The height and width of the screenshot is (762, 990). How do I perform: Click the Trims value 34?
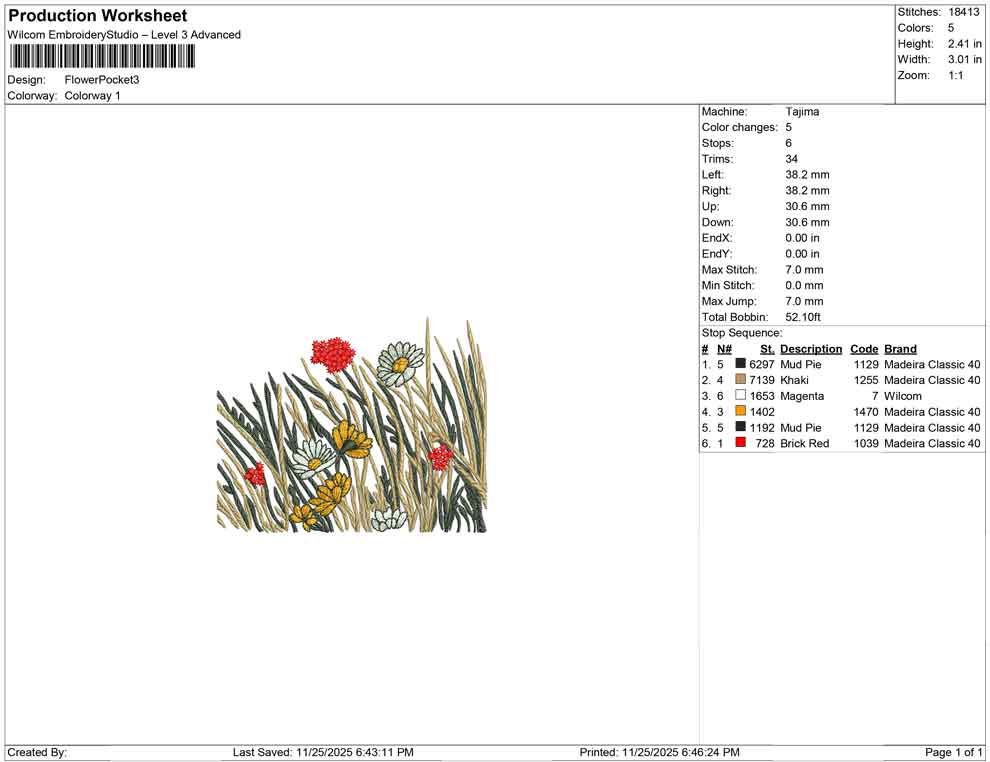[x=791, y=159]
